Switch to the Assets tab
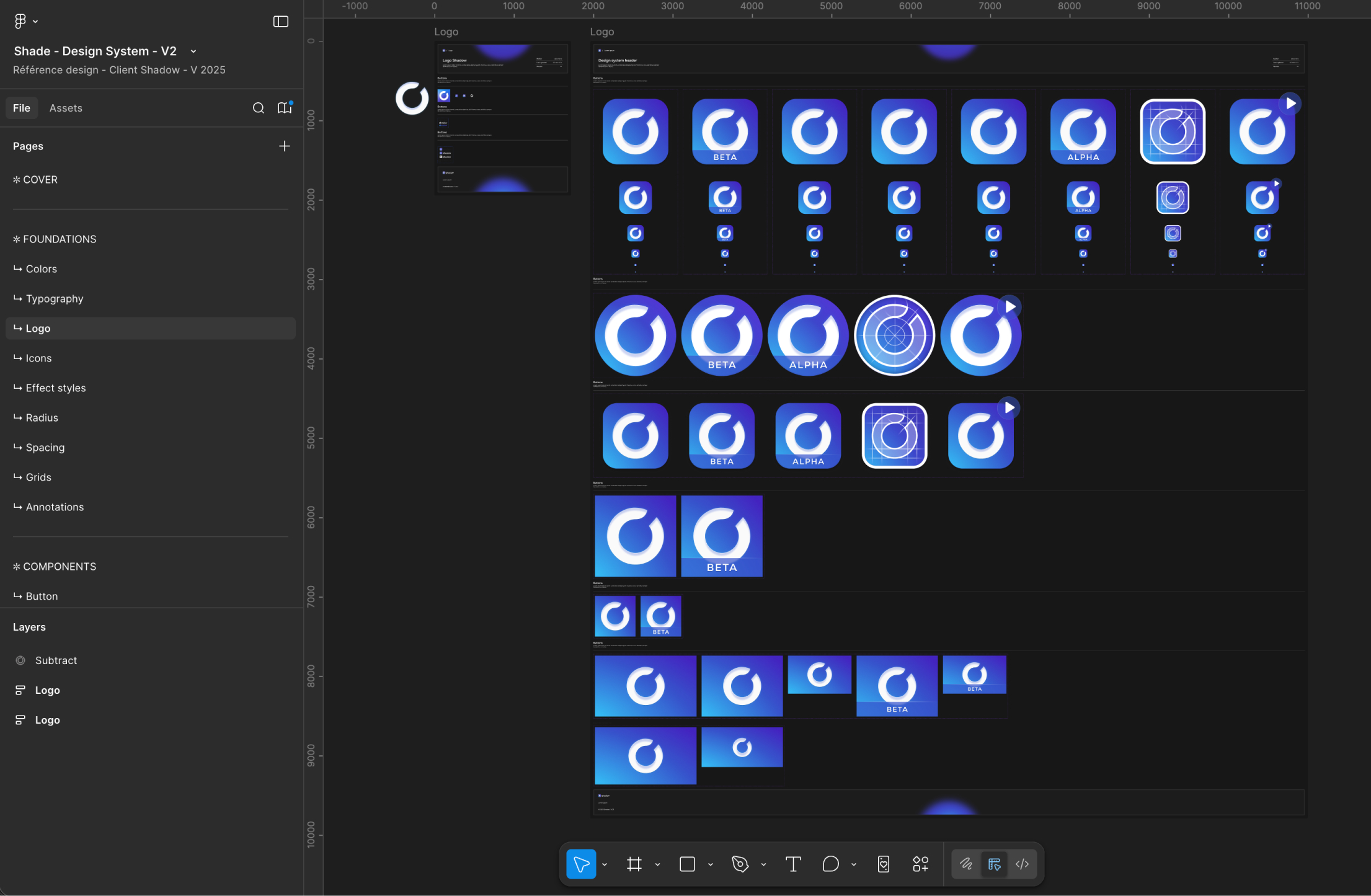This screenshot has height=896, width=1371. 66,108
